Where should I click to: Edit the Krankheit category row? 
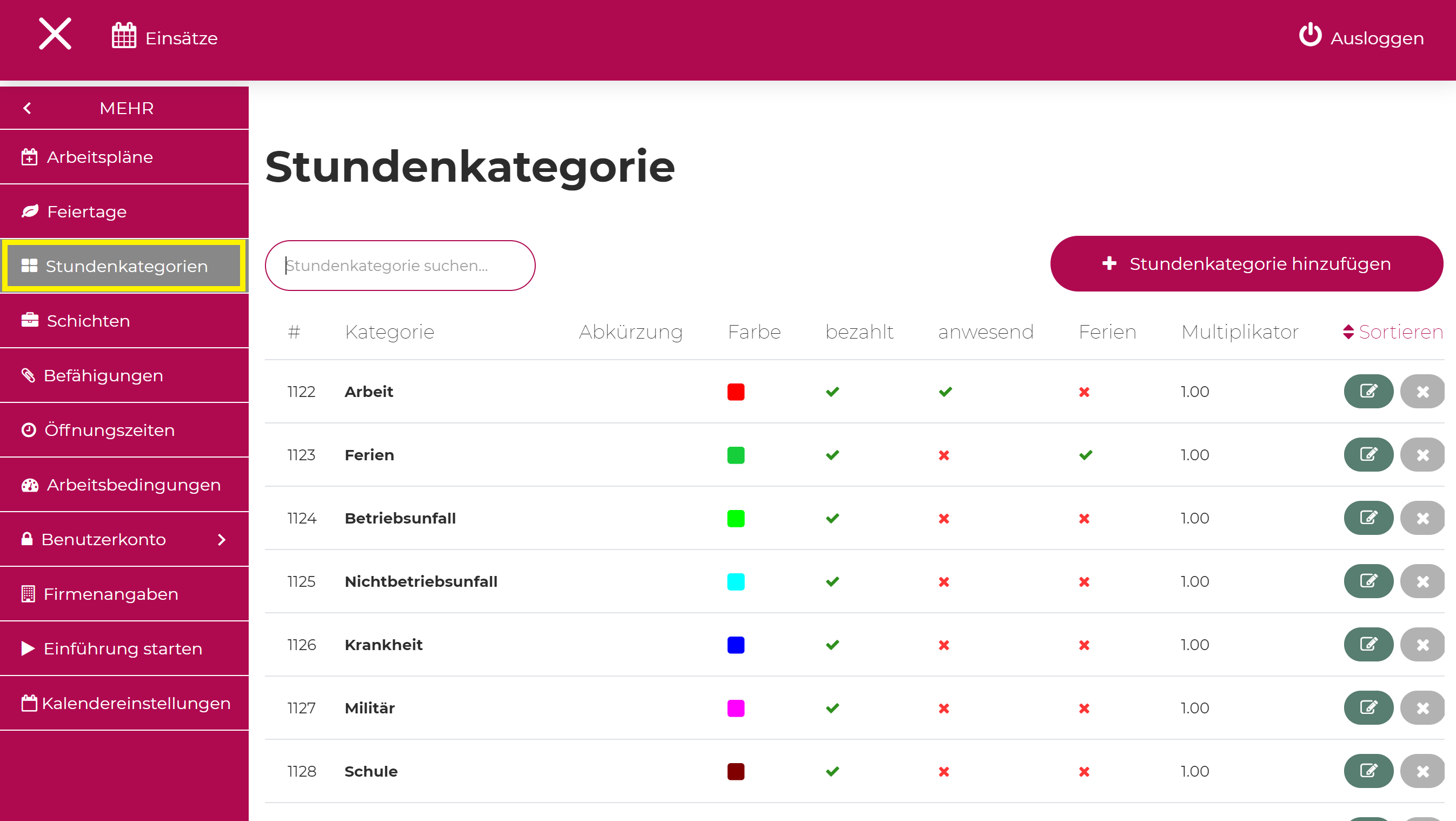[1368, 645]
